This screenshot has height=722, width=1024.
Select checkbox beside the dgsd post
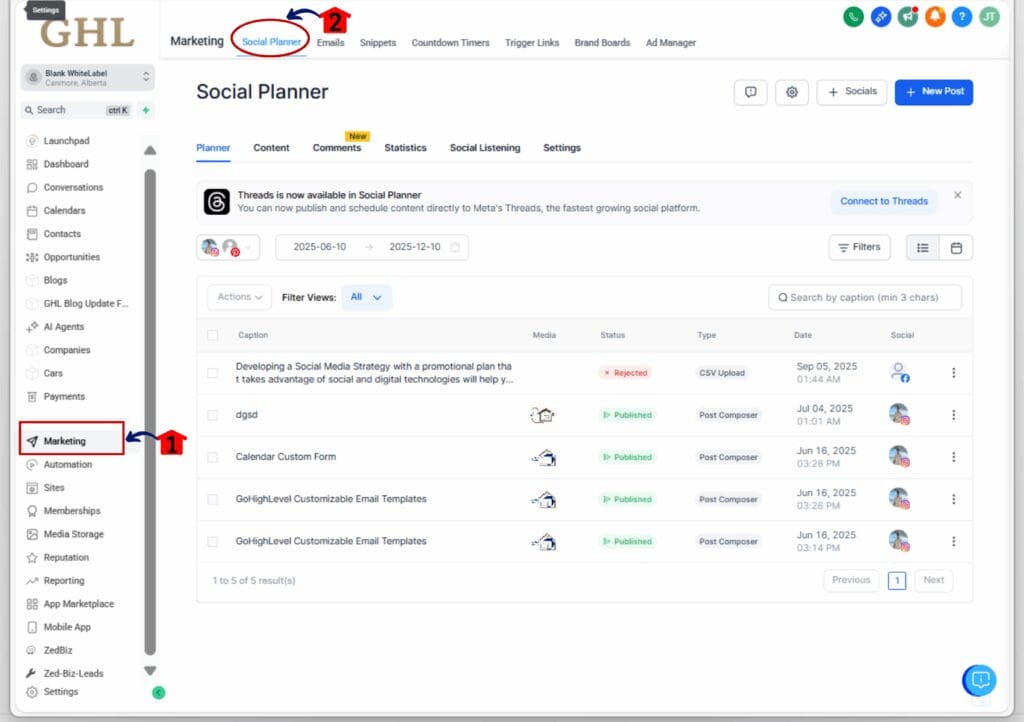(x=212, y=415)
